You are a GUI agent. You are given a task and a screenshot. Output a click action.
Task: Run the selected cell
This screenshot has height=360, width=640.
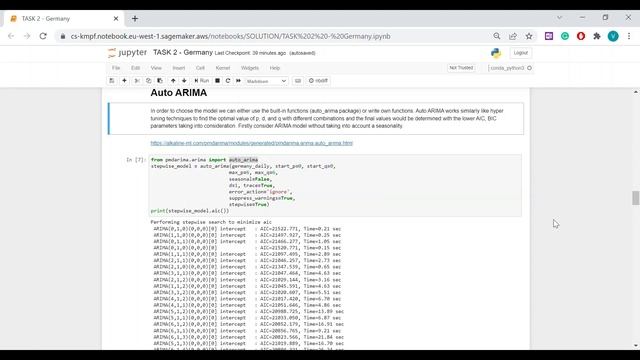click(x=202, y=81)
